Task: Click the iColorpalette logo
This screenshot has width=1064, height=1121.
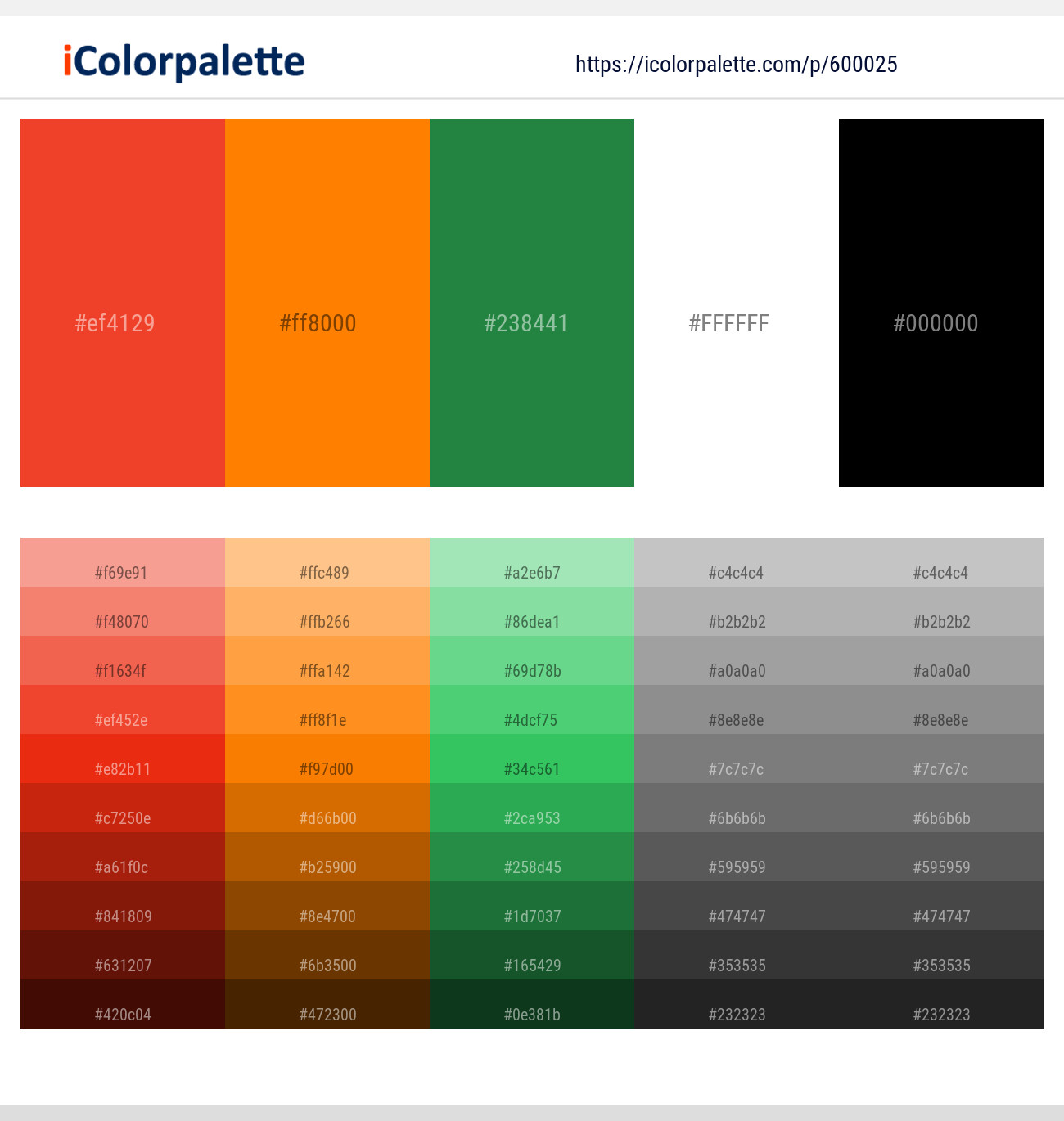Action: (x=184, y=62)
